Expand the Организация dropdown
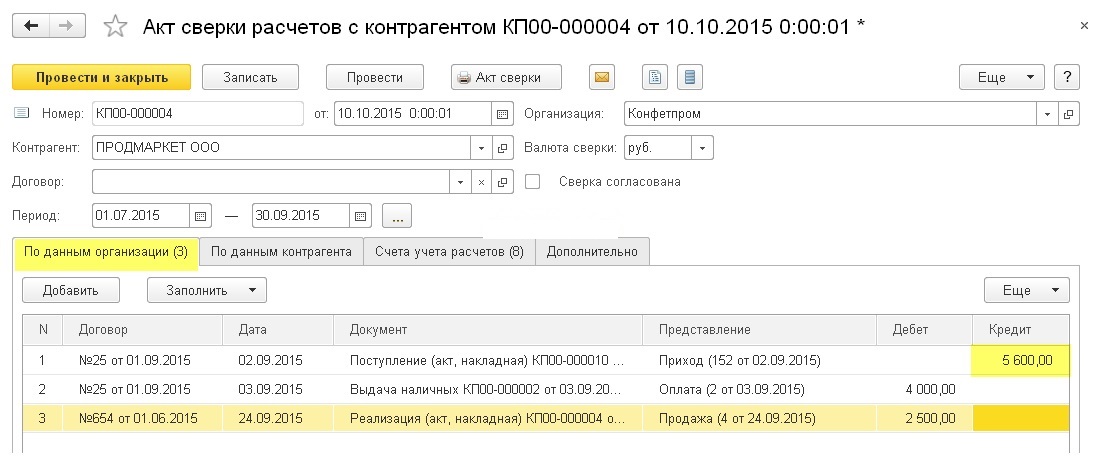 (x=1047, y=114)
